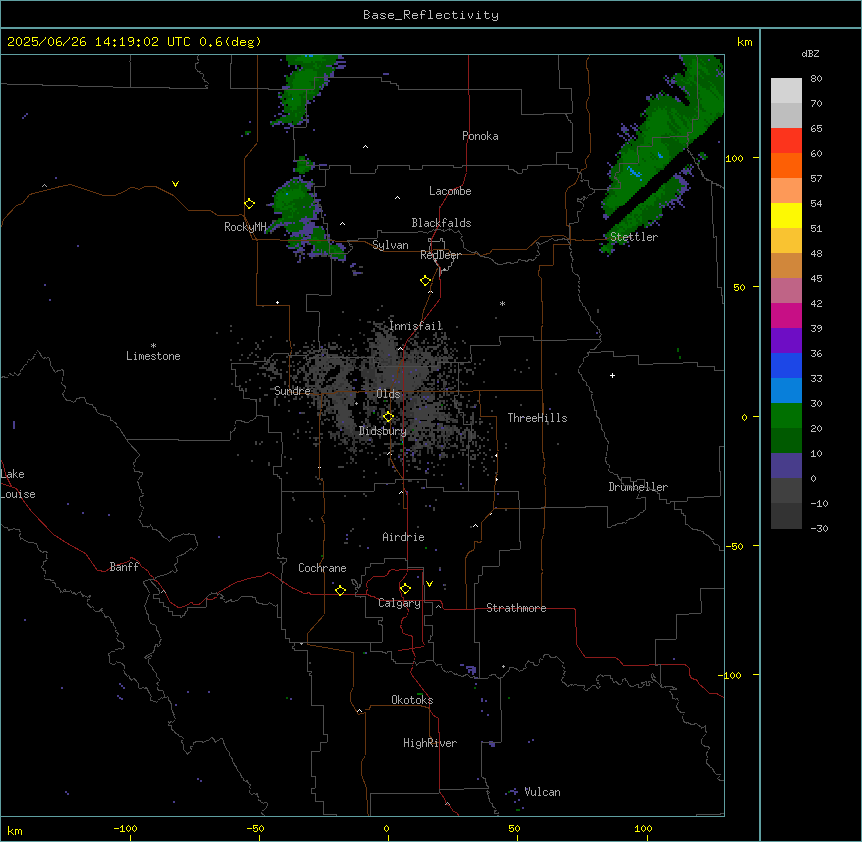Click the HighRiver label
This screenshot has height=842, width=862.
coord(429,743)
